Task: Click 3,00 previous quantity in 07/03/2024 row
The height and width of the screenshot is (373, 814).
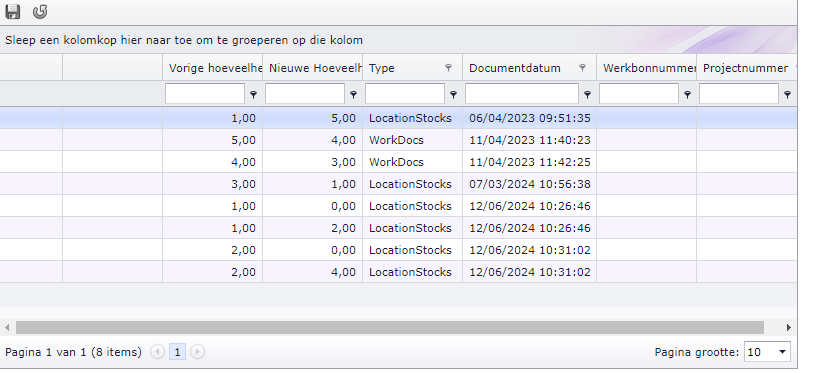Action: (243, 184)
